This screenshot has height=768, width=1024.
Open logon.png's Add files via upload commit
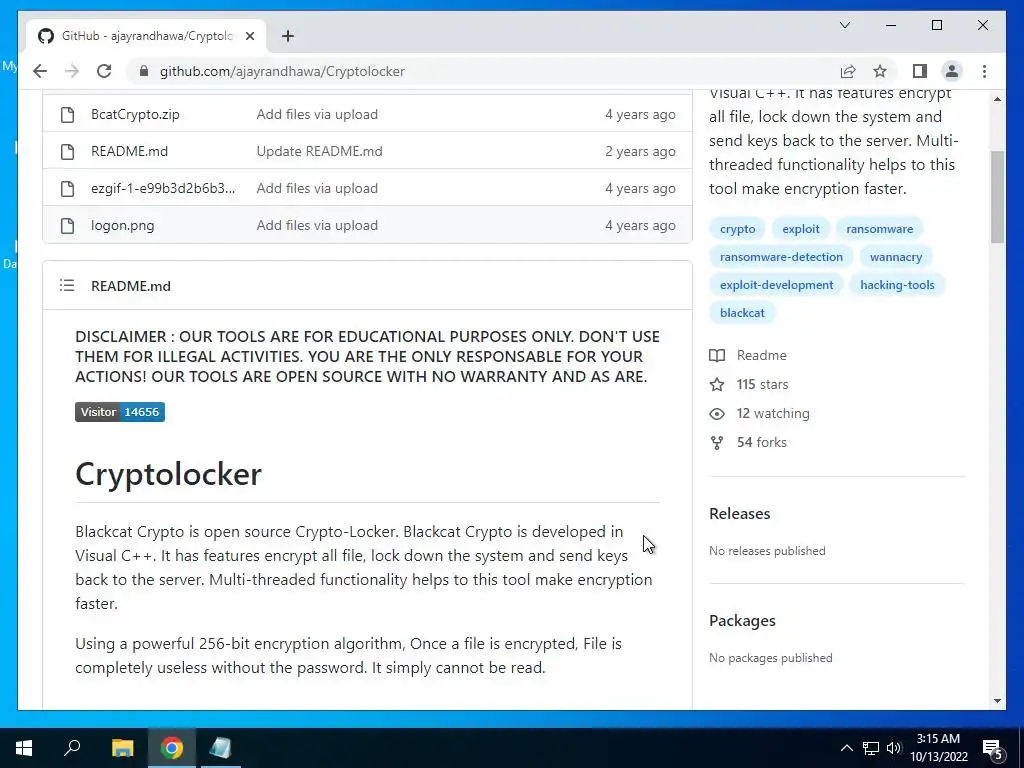[x=317, y=225]
